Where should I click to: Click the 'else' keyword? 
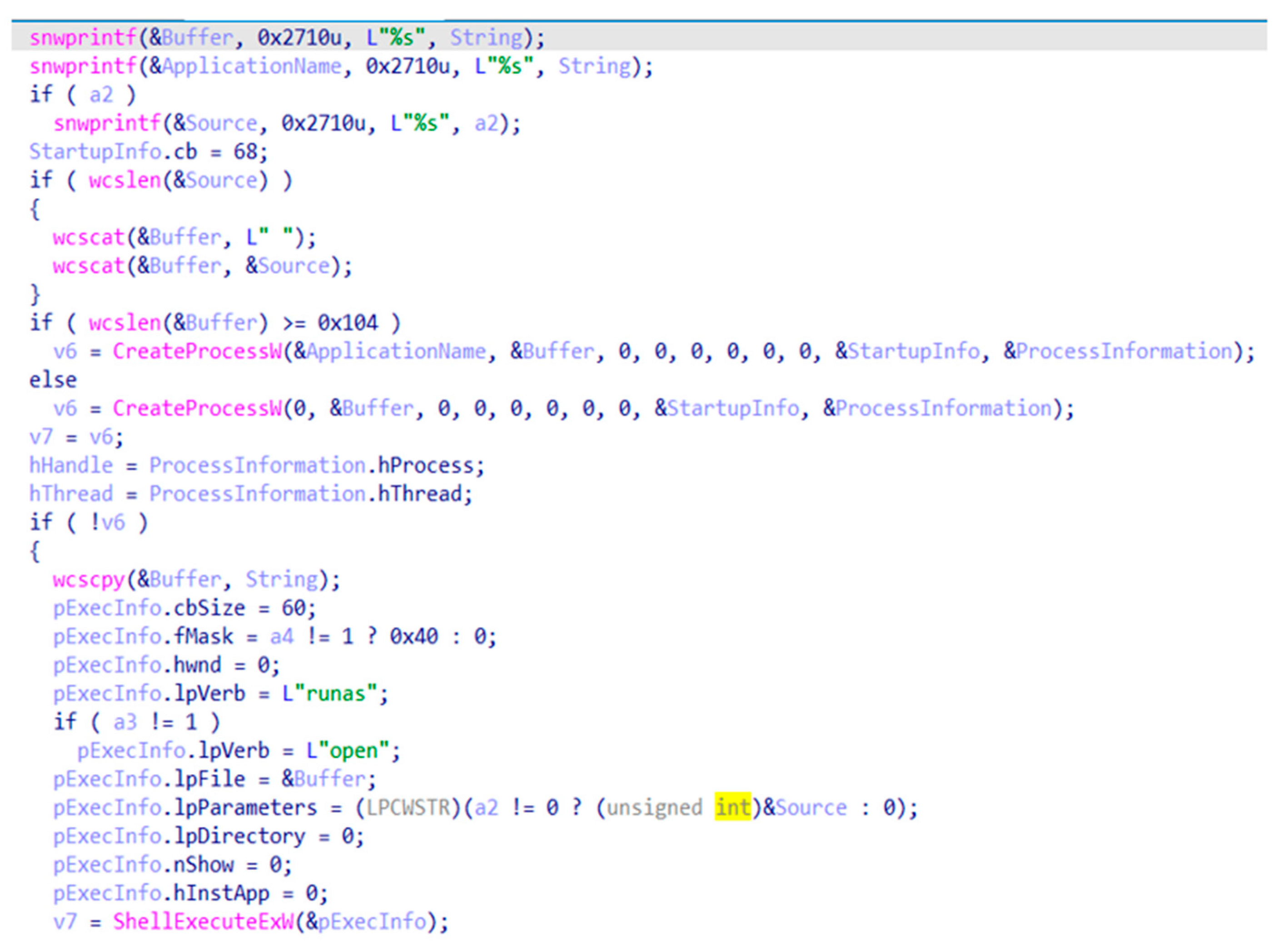coord(53,380)
